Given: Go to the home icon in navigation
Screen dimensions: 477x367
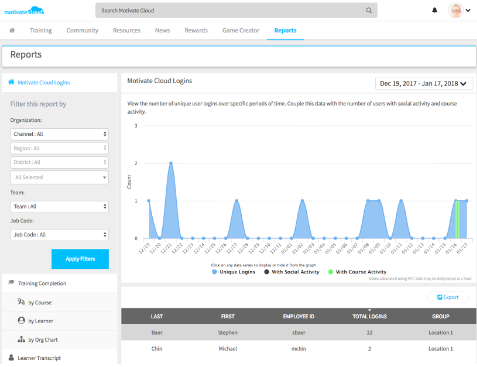Looking at the screenshot, I should (12, 30).
